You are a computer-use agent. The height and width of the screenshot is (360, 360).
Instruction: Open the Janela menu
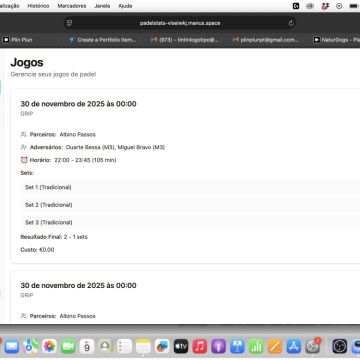coord(102,6)
